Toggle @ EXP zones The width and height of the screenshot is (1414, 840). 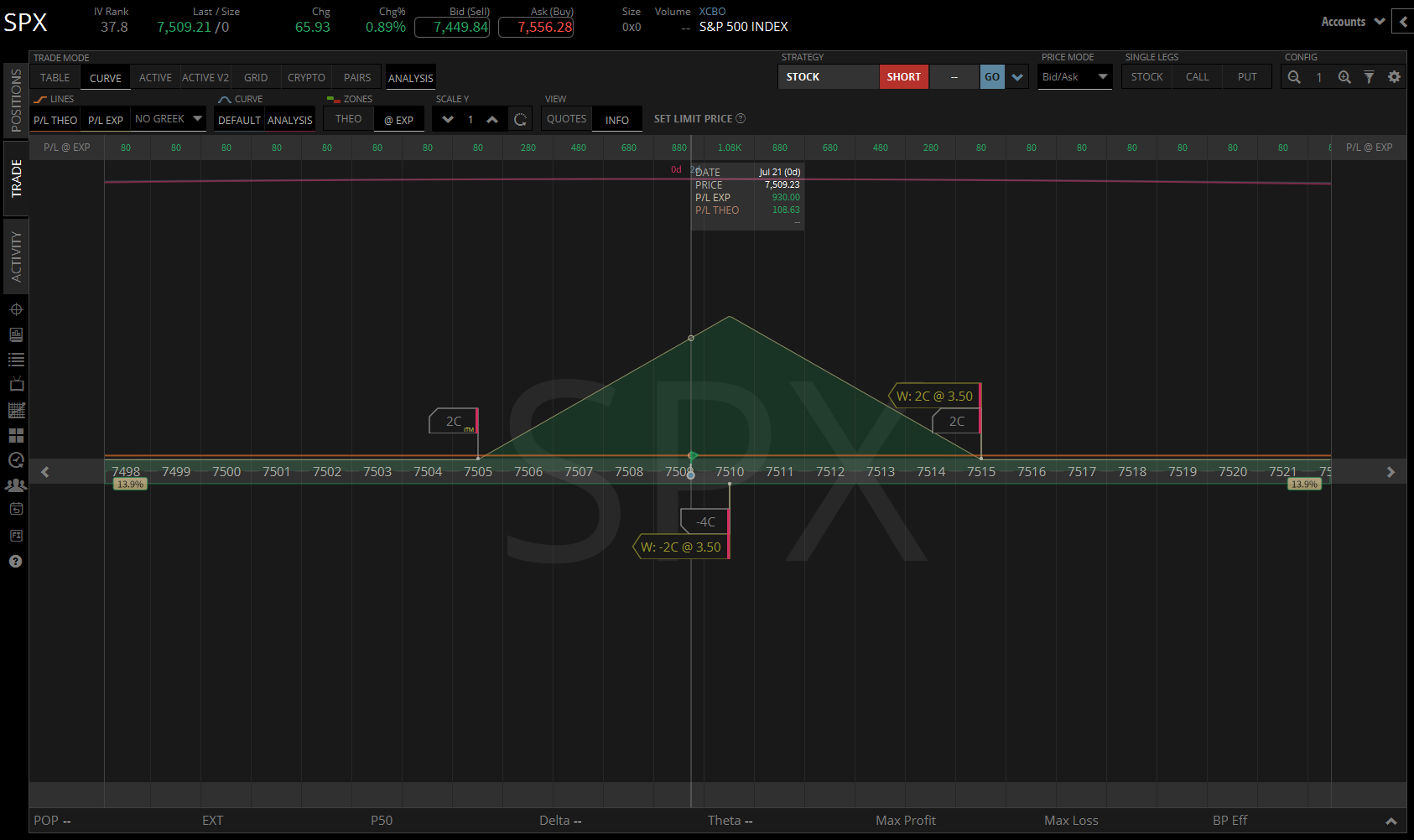(x=398, y=120)
